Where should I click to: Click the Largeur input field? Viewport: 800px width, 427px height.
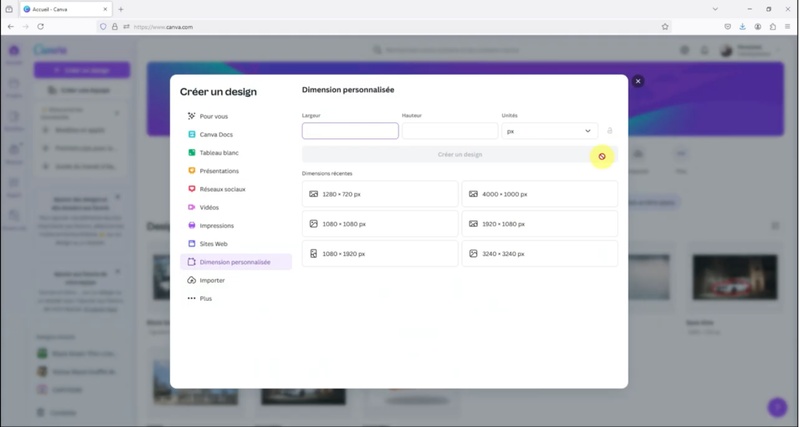pyautogui.click(x=350, y=131)
